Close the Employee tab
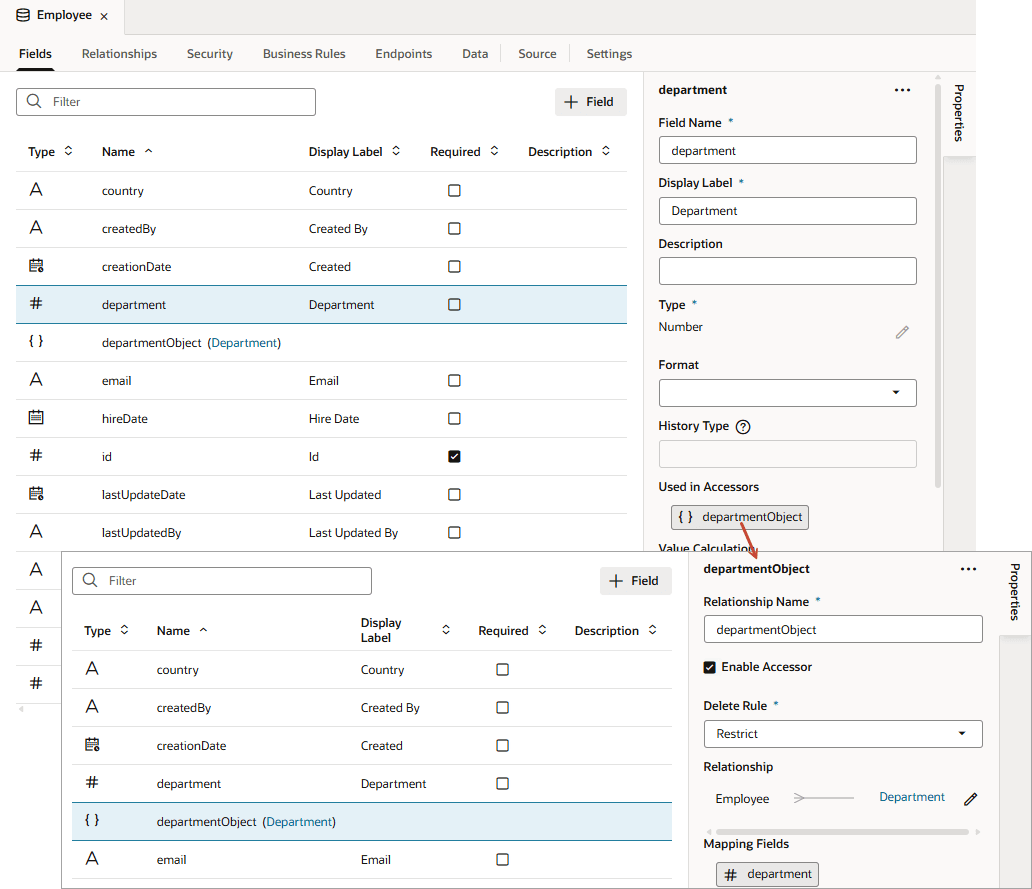Image resolution: width=1032 pixels, height=889 pixels. (104, 16)
